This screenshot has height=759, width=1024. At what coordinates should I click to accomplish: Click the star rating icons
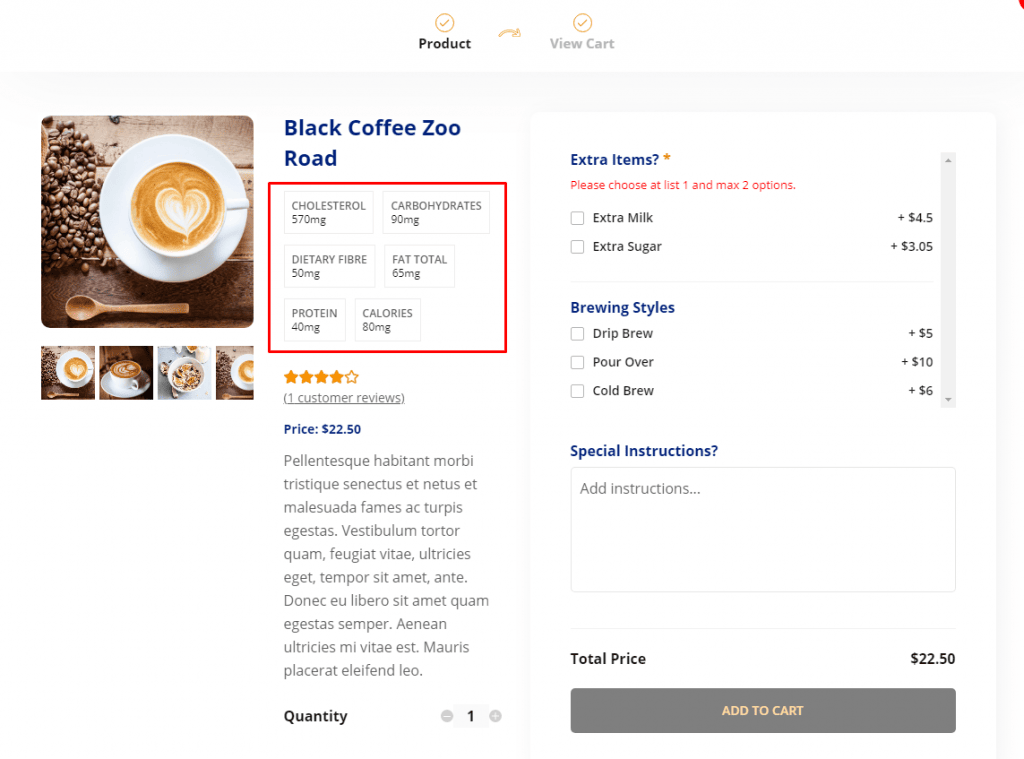[x=321, y=377]
